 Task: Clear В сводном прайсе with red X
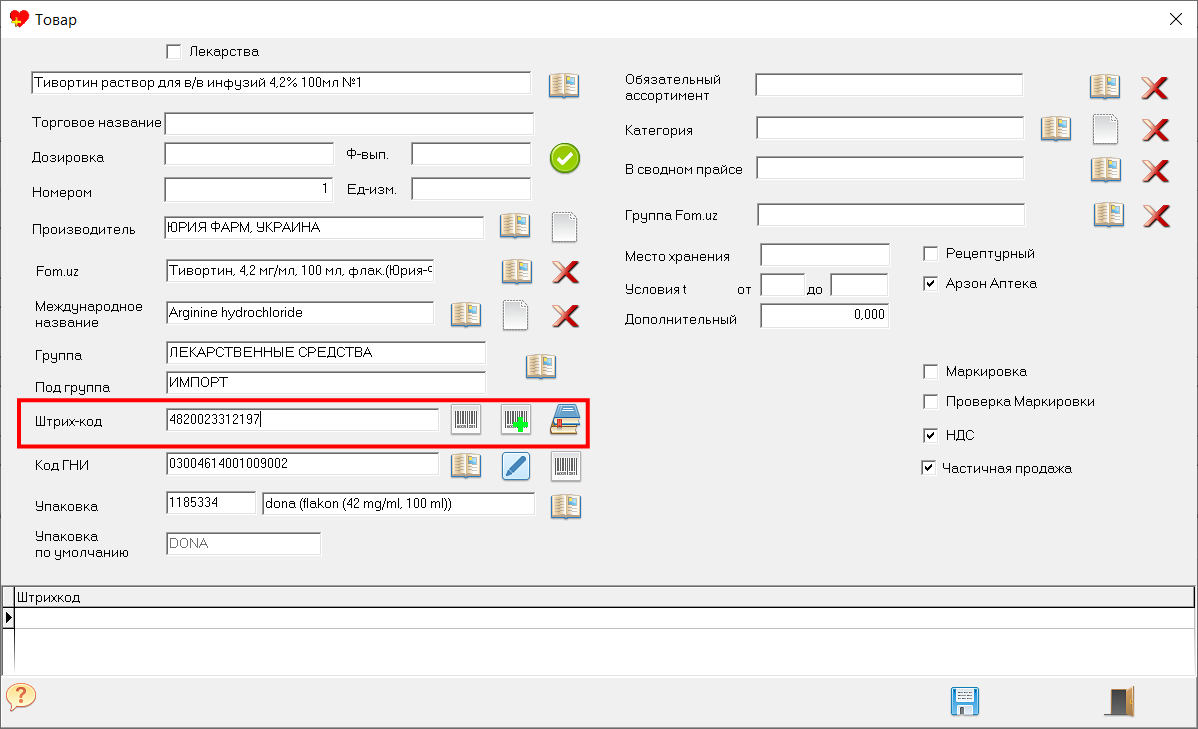point(1155,170)
